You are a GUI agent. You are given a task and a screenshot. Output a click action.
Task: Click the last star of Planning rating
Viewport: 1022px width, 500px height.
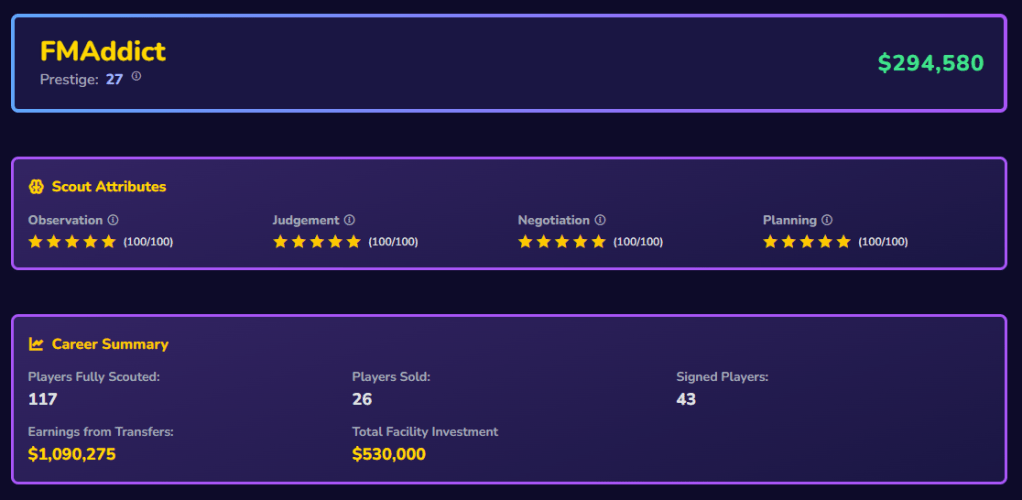coord(843,242)
